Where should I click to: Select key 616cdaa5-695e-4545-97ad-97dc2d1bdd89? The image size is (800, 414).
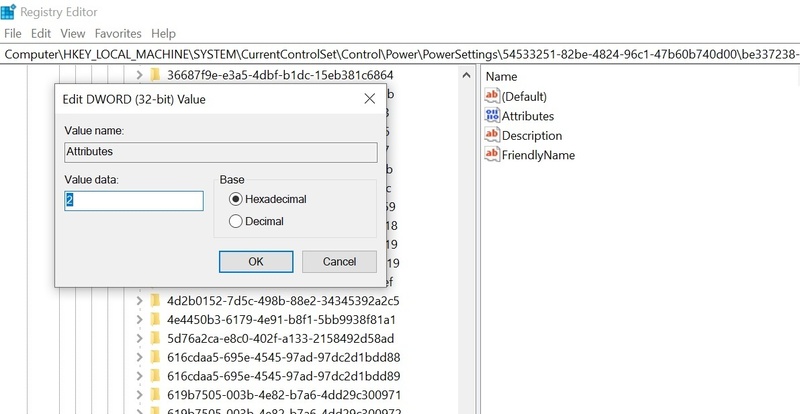point(284,376)
